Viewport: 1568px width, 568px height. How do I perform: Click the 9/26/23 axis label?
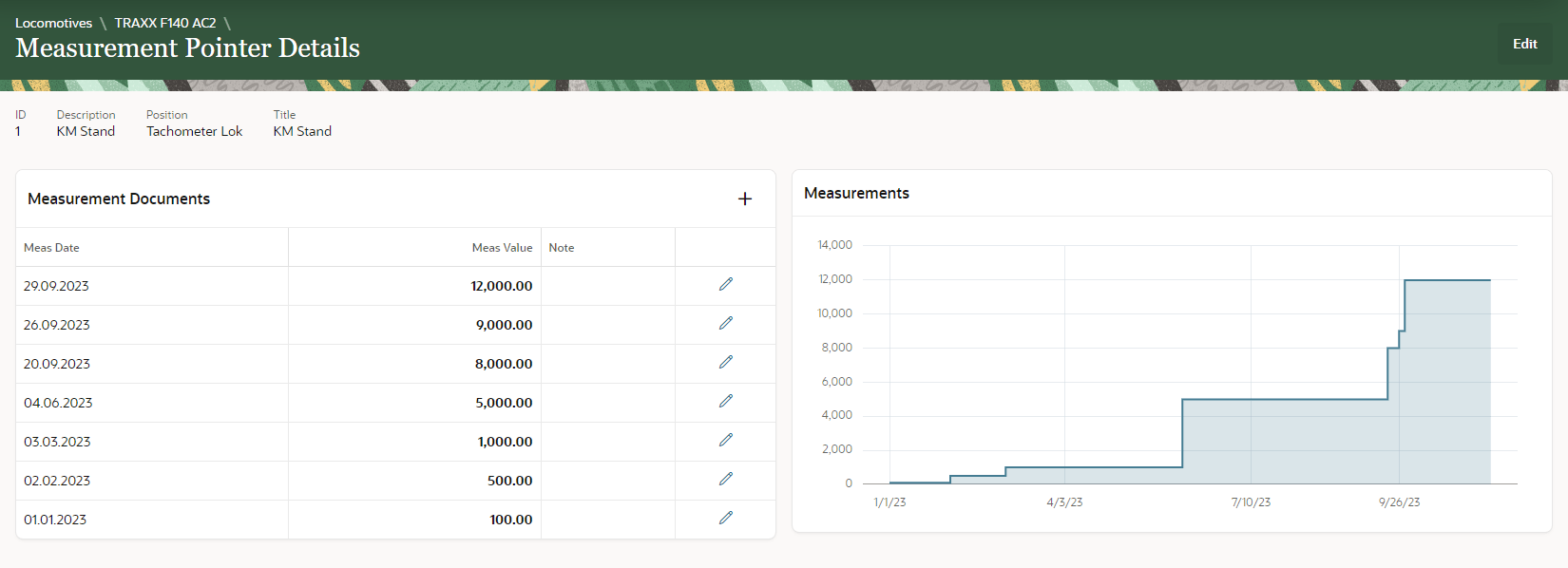coord(1399,502)
